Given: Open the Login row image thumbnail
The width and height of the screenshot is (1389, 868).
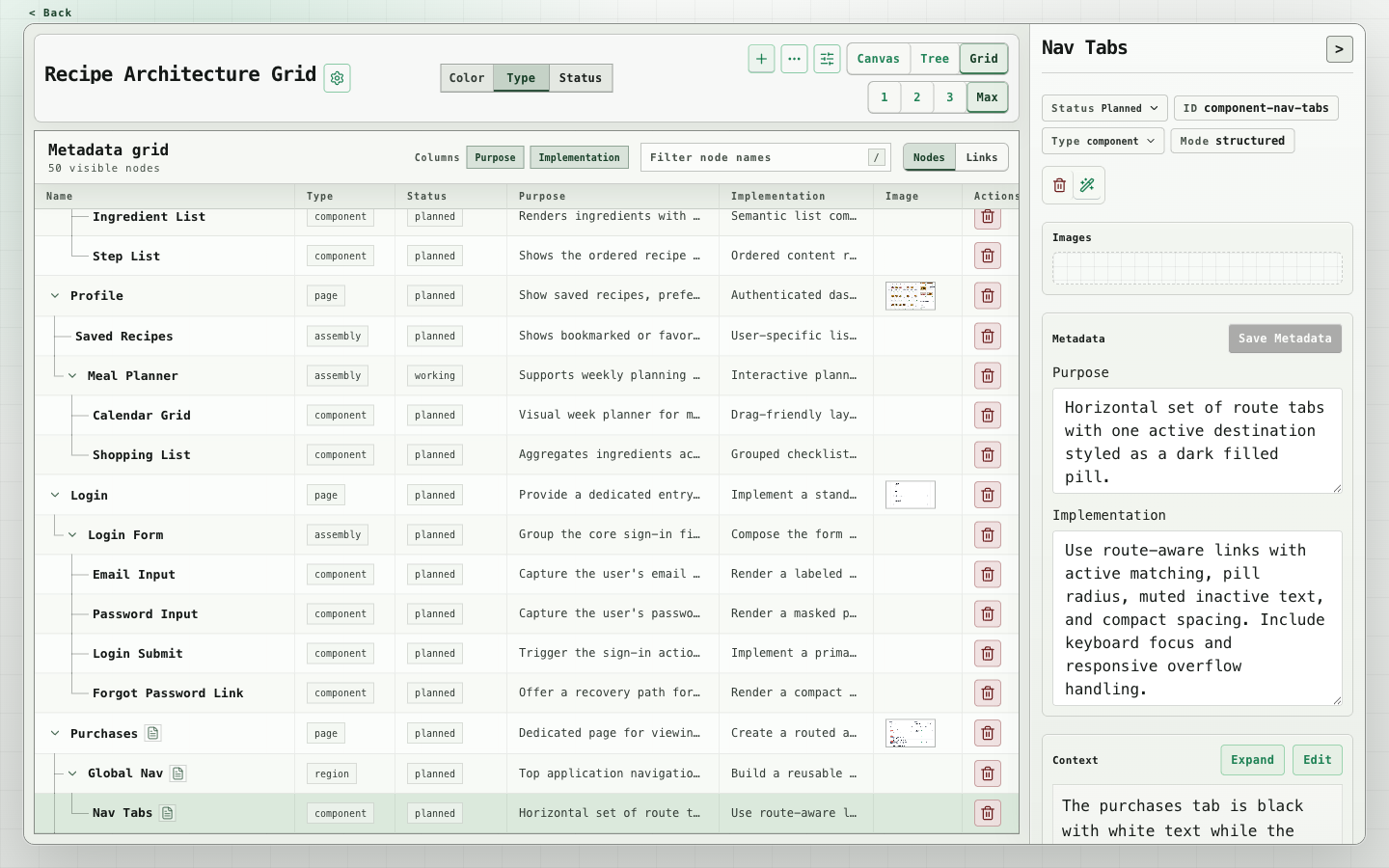Looking at the screenshot, I should 911,496.
